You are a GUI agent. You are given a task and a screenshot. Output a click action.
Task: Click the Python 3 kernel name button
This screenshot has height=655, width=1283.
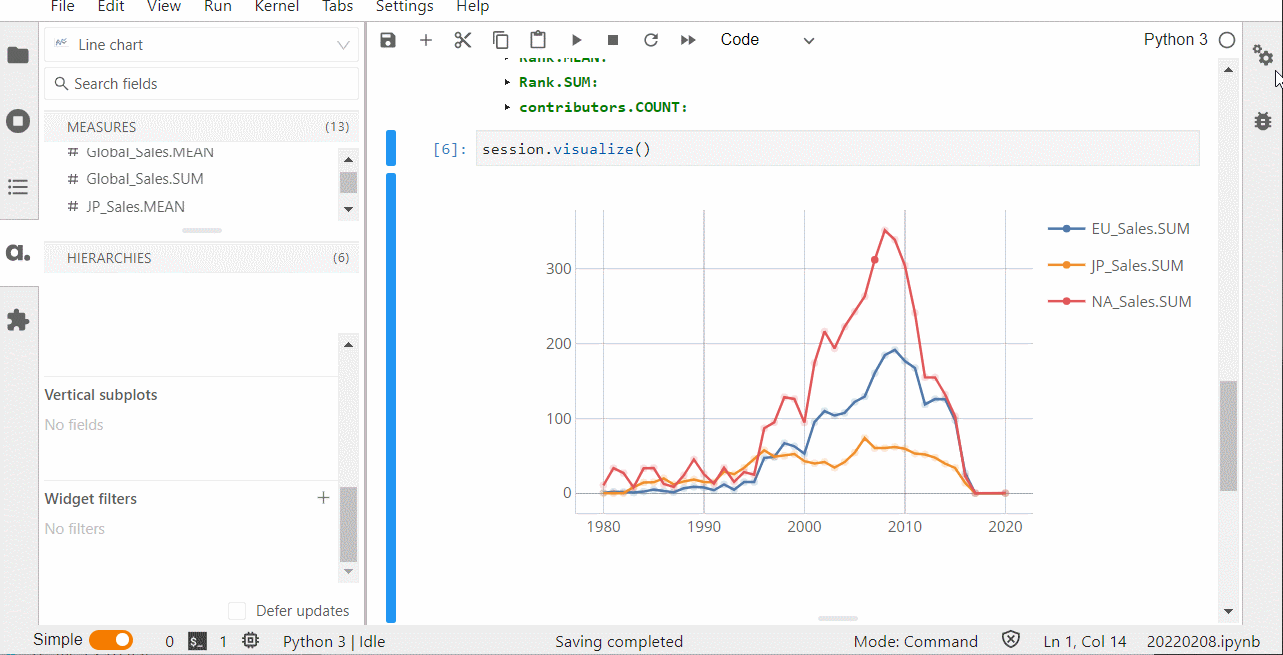pos(1175,40)
